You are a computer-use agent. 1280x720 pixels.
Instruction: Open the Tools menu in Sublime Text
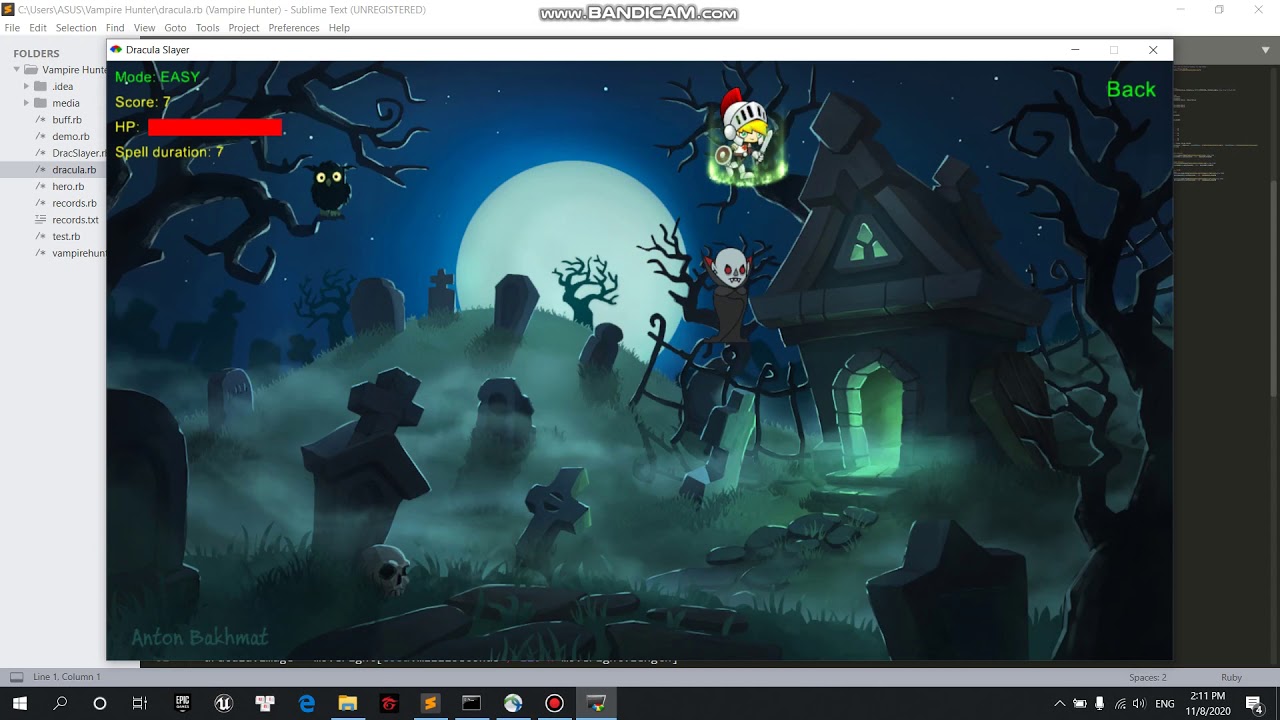point(207,28)
